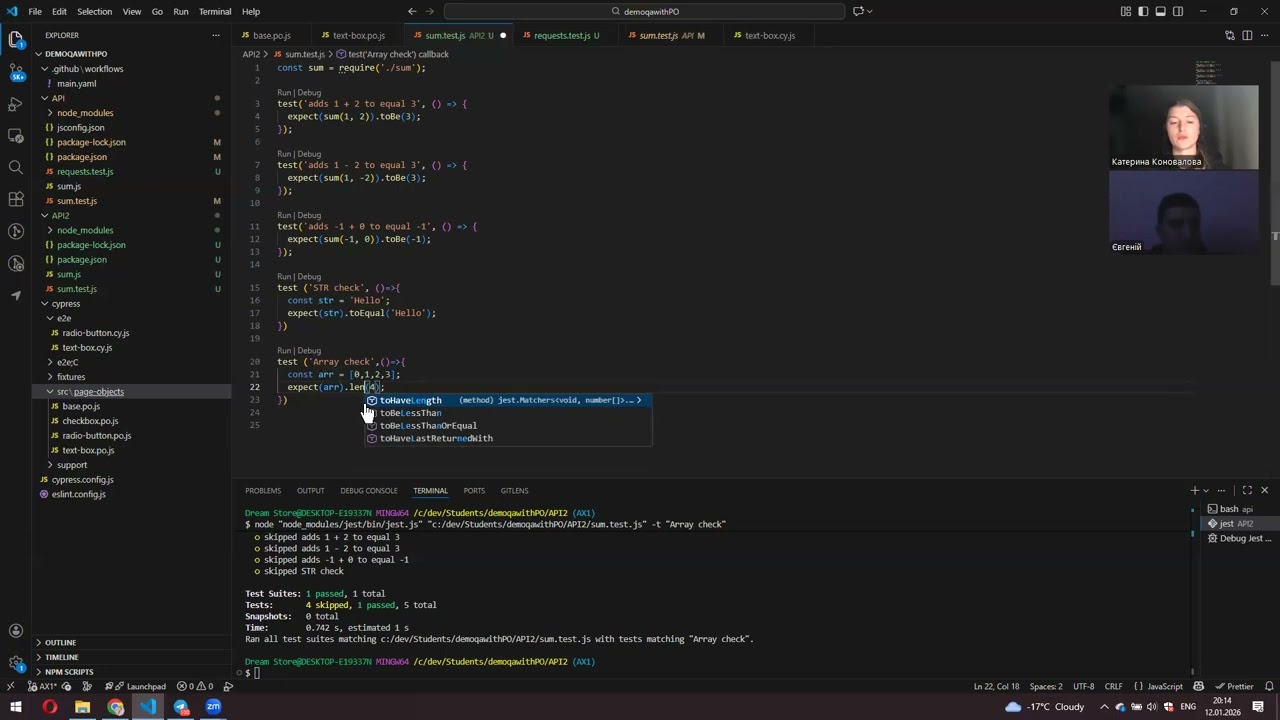Open the Remote Explorer view icon
The height and width of the screenshot is (720, 1280).
[16, 136]
